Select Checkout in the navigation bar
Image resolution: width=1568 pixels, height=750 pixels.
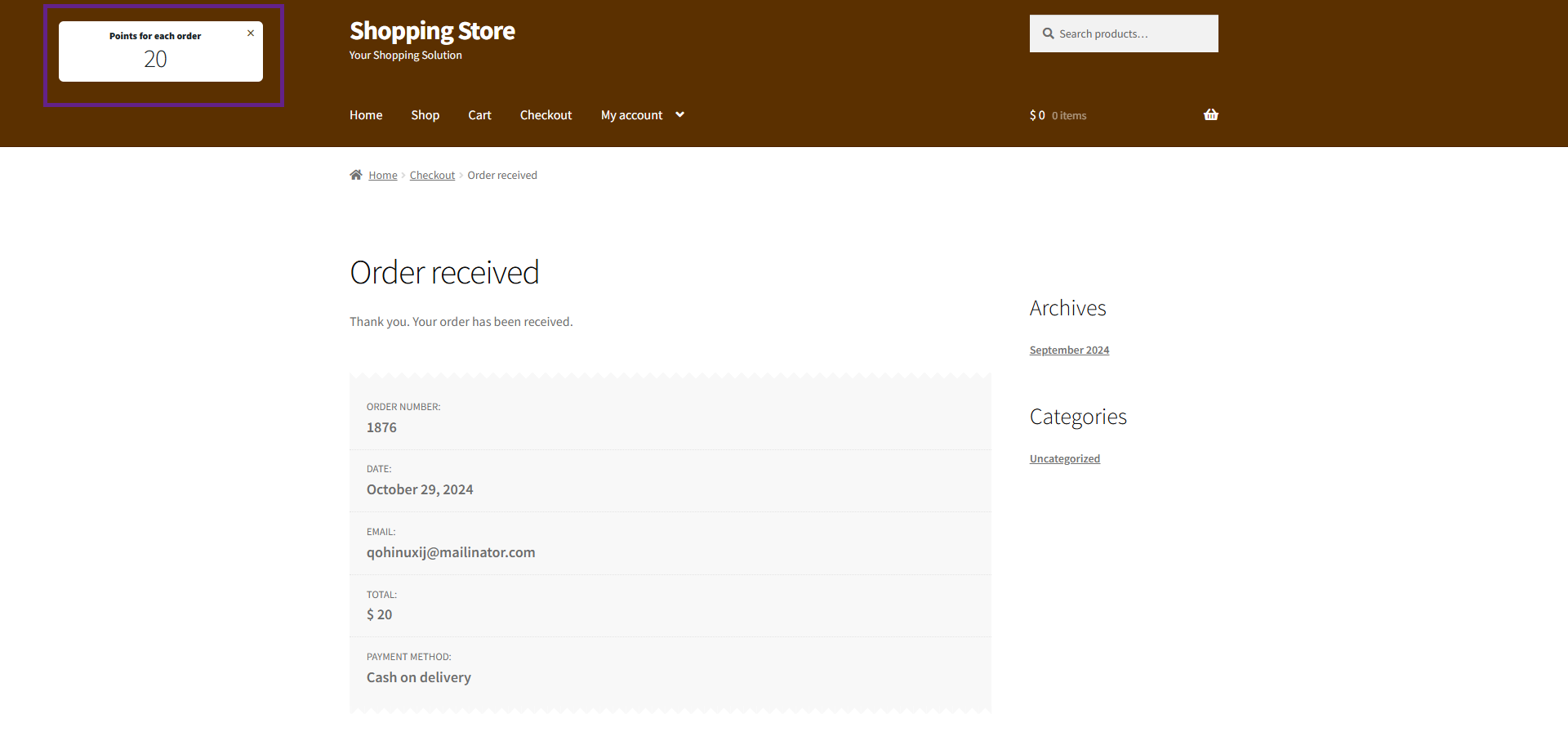[x=546, y=115]
